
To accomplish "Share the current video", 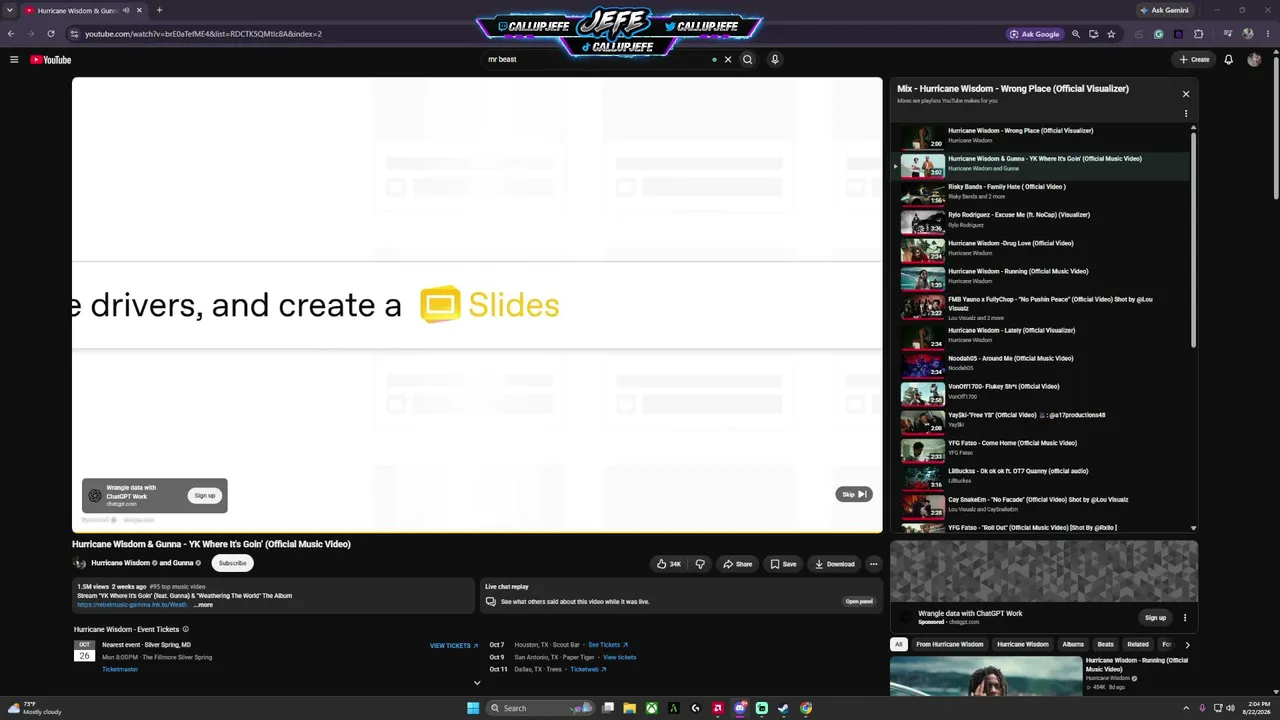I will (x=738, y=564).
